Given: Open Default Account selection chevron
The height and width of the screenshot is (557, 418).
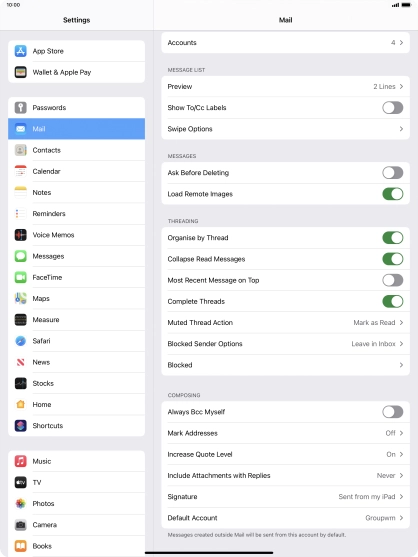Looking at the screenshot, I should tap(401, 518).
